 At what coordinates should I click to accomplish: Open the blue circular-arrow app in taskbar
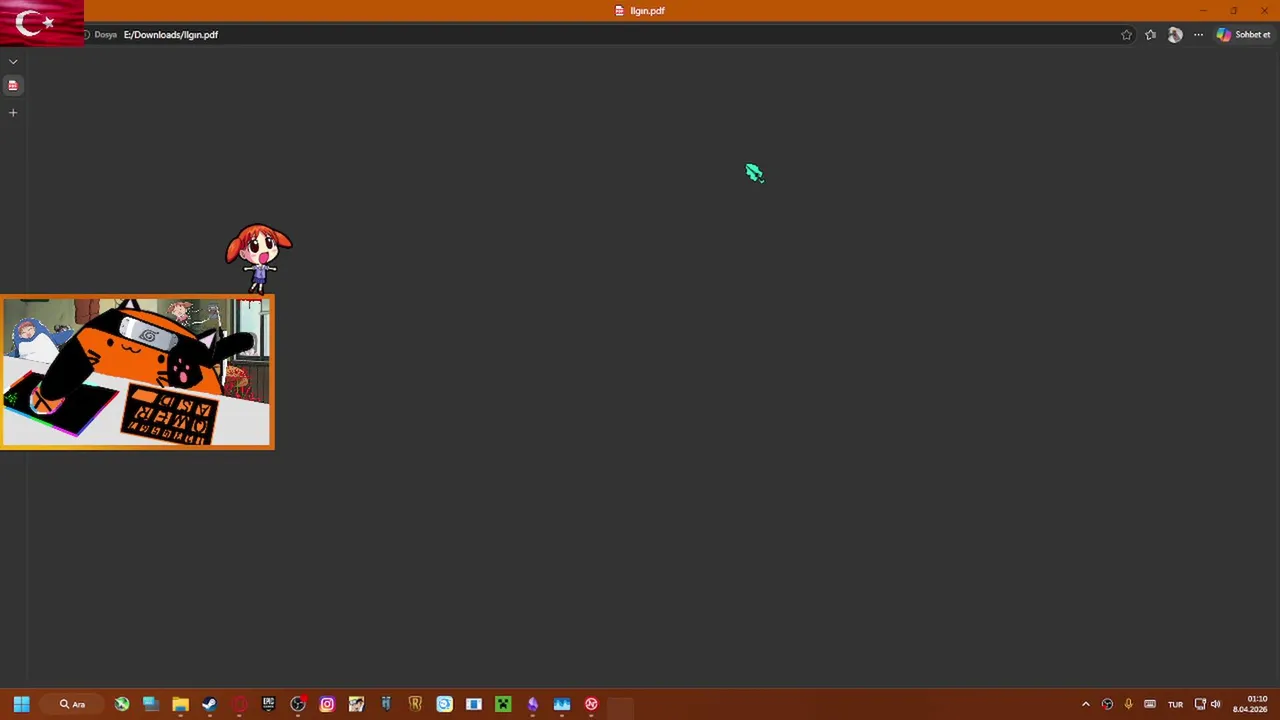pyautogui.click(x=444, y=704)
